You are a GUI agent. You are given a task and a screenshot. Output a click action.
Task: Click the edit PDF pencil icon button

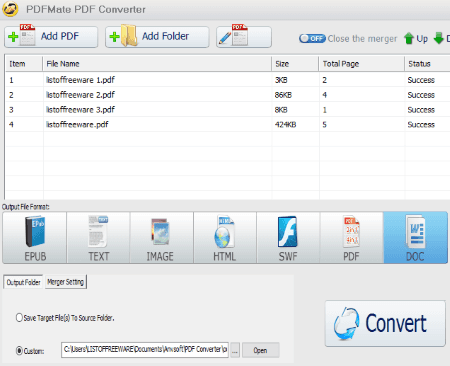[x=244, y=37]
